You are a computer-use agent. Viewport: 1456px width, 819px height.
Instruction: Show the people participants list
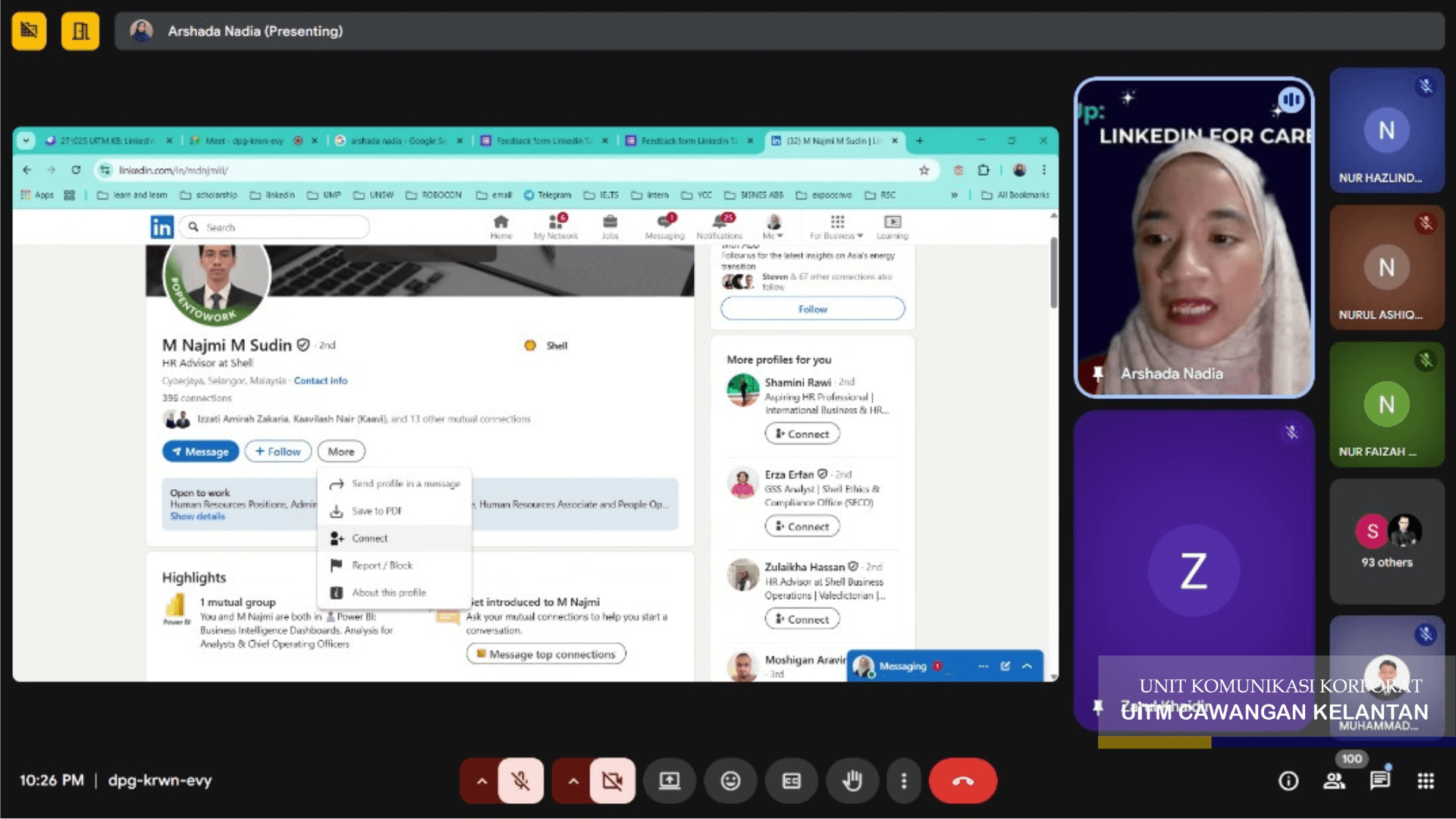coord(1334,780)
